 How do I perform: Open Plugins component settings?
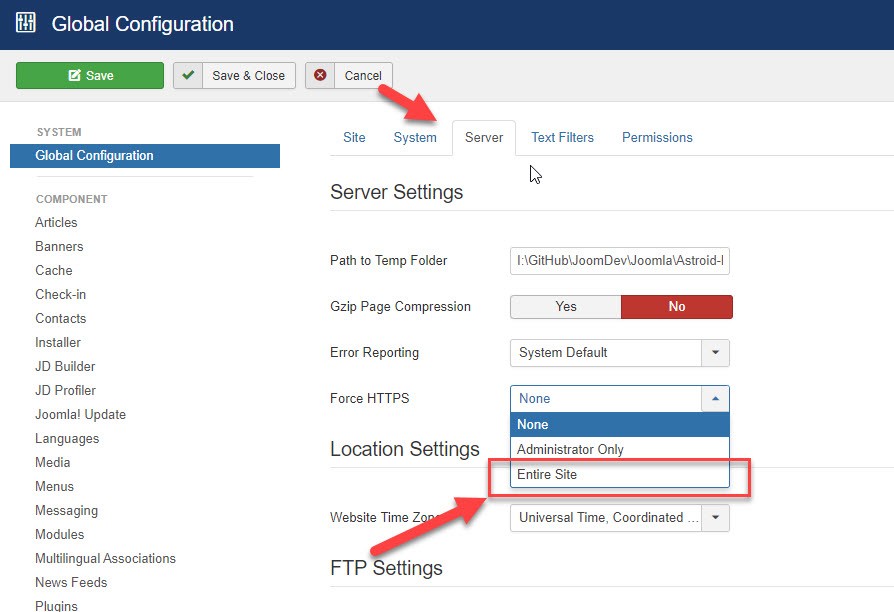click(56, 606)
